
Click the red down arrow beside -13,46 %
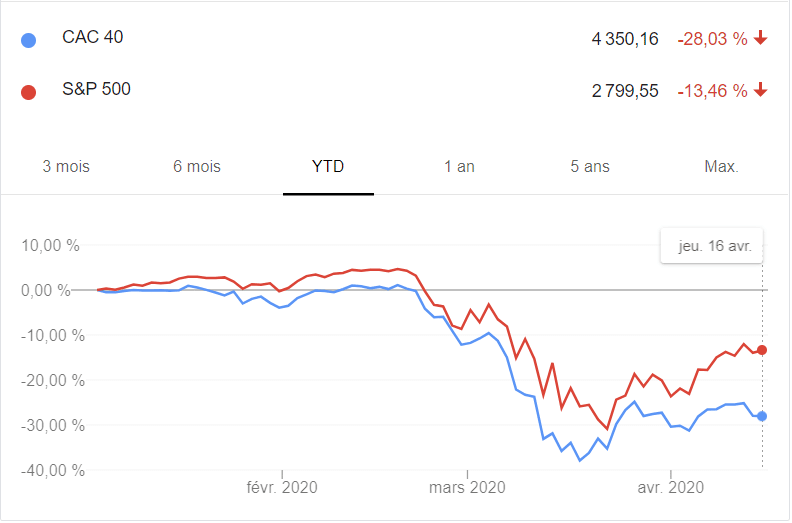(761, 91)
